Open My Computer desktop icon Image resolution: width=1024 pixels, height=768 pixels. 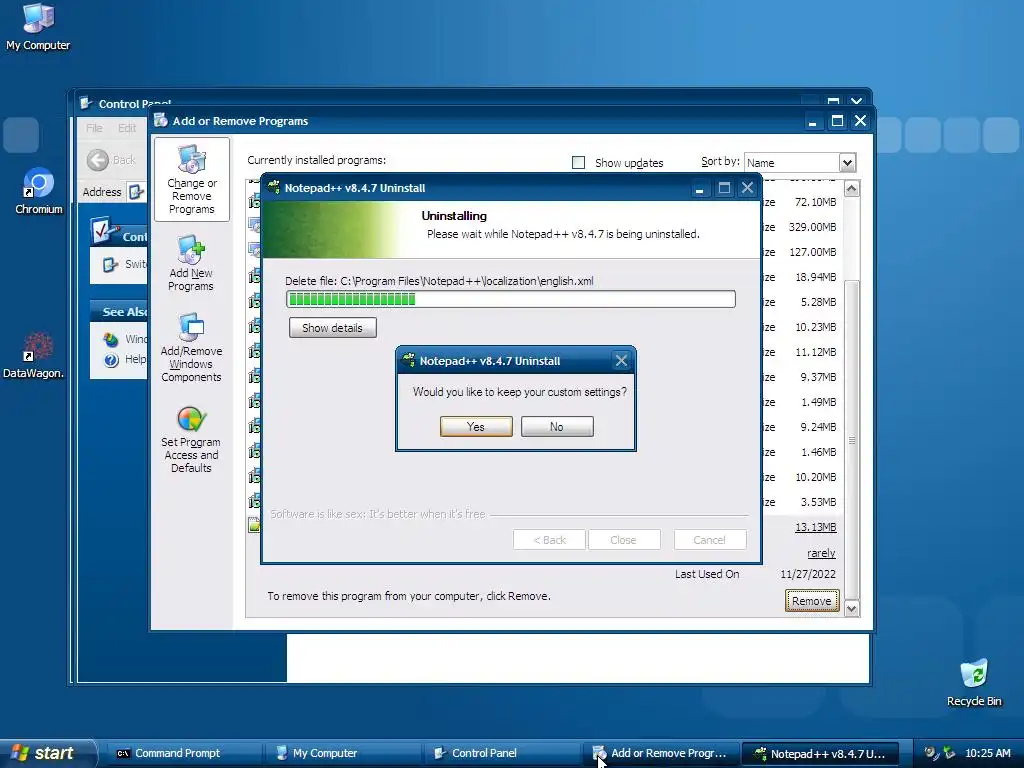point(38,27)
